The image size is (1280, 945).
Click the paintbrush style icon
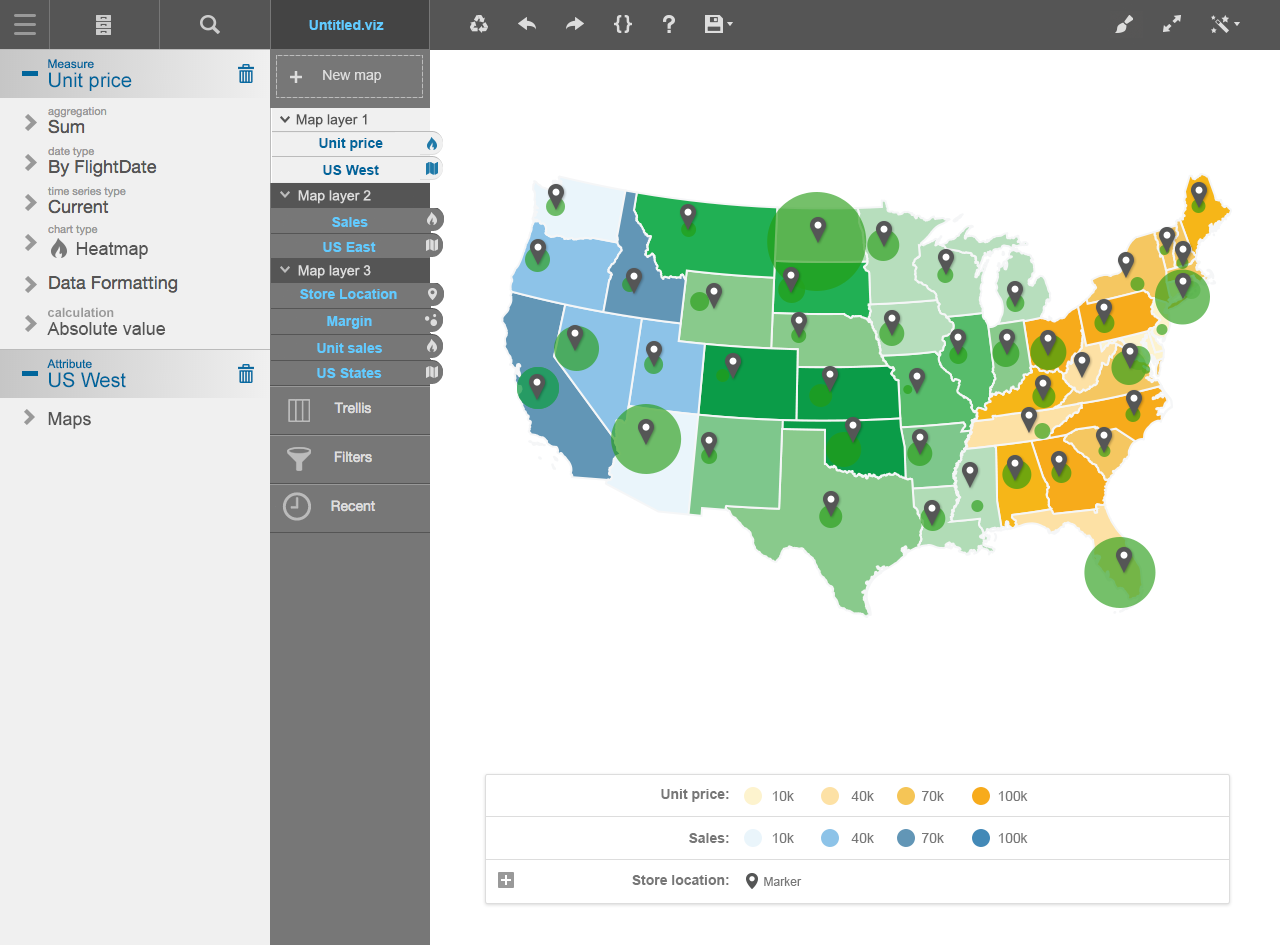1124,24
